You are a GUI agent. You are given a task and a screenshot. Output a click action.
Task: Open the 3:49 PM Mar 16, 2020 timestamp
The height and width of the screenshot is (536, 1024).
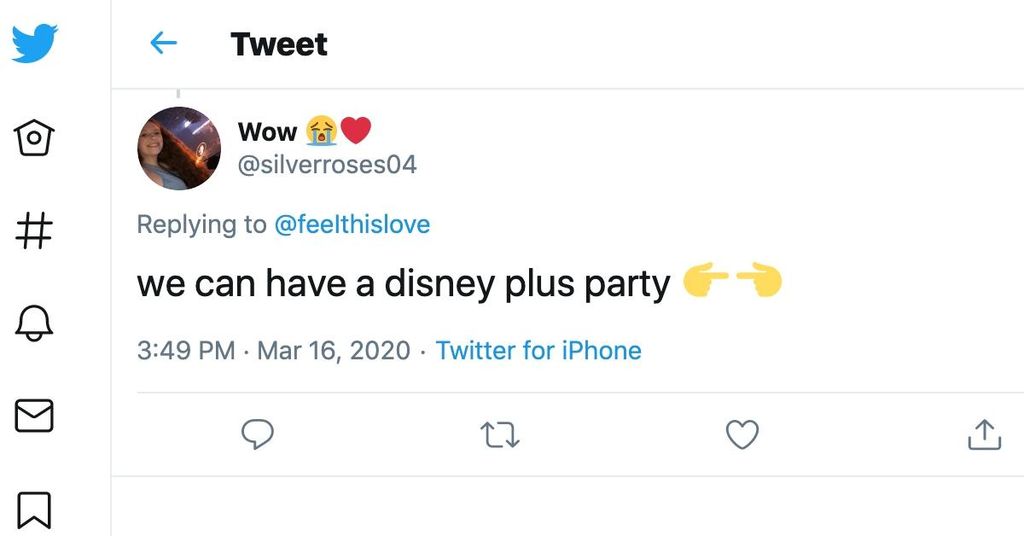pos(274,351)
